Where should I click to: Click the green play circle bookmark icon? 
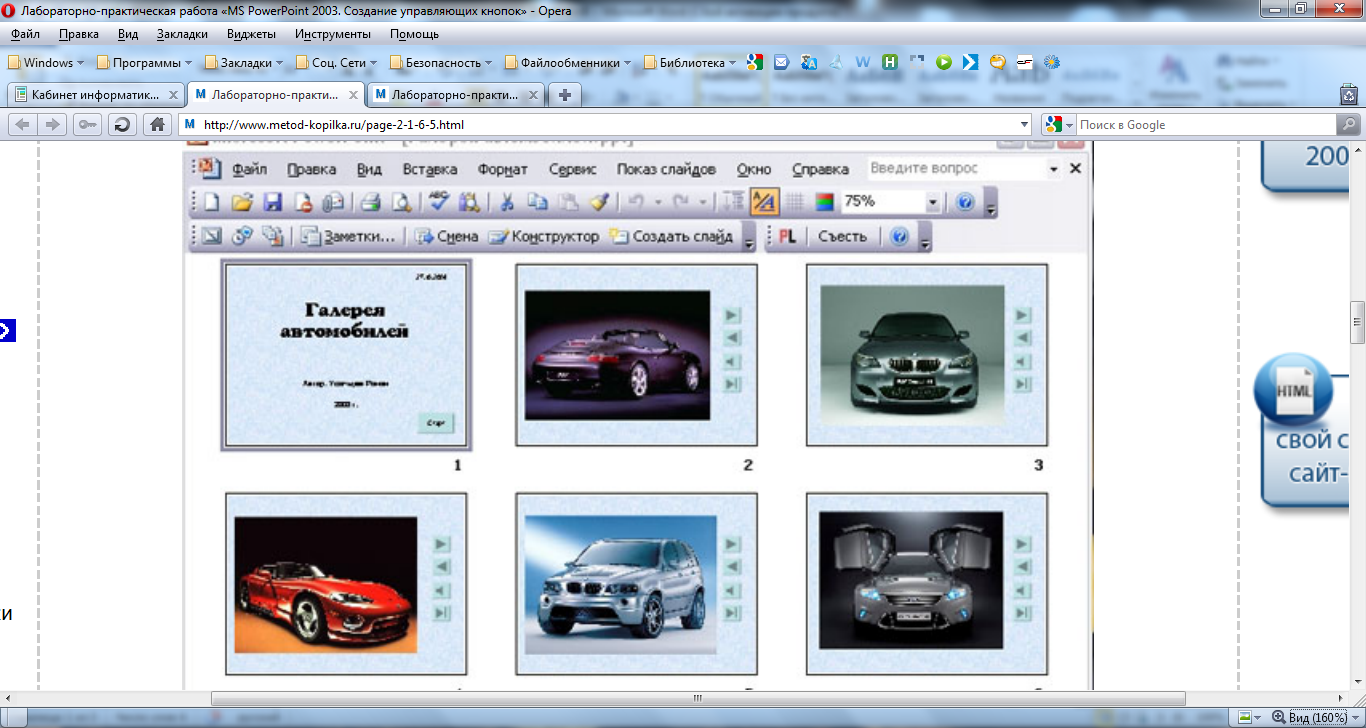943,62
